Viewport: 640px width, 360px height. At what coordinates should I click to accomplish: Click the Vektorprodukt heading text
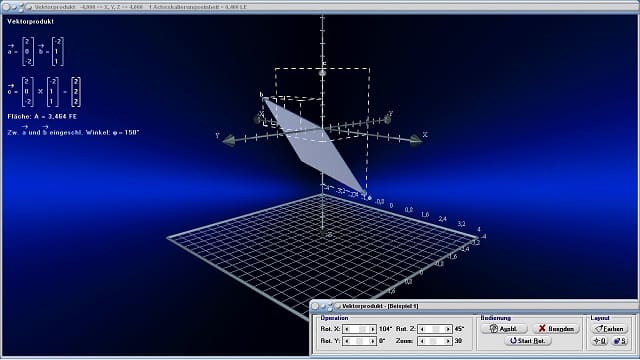click(31, 22)
